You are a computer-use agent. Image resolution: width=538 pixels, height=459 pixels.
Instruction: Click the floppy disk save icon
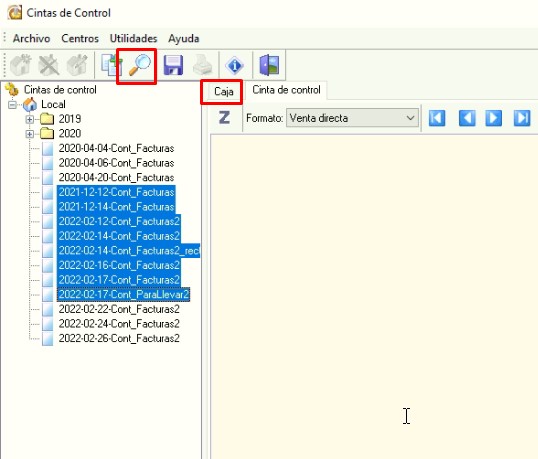tap(174, 65)
